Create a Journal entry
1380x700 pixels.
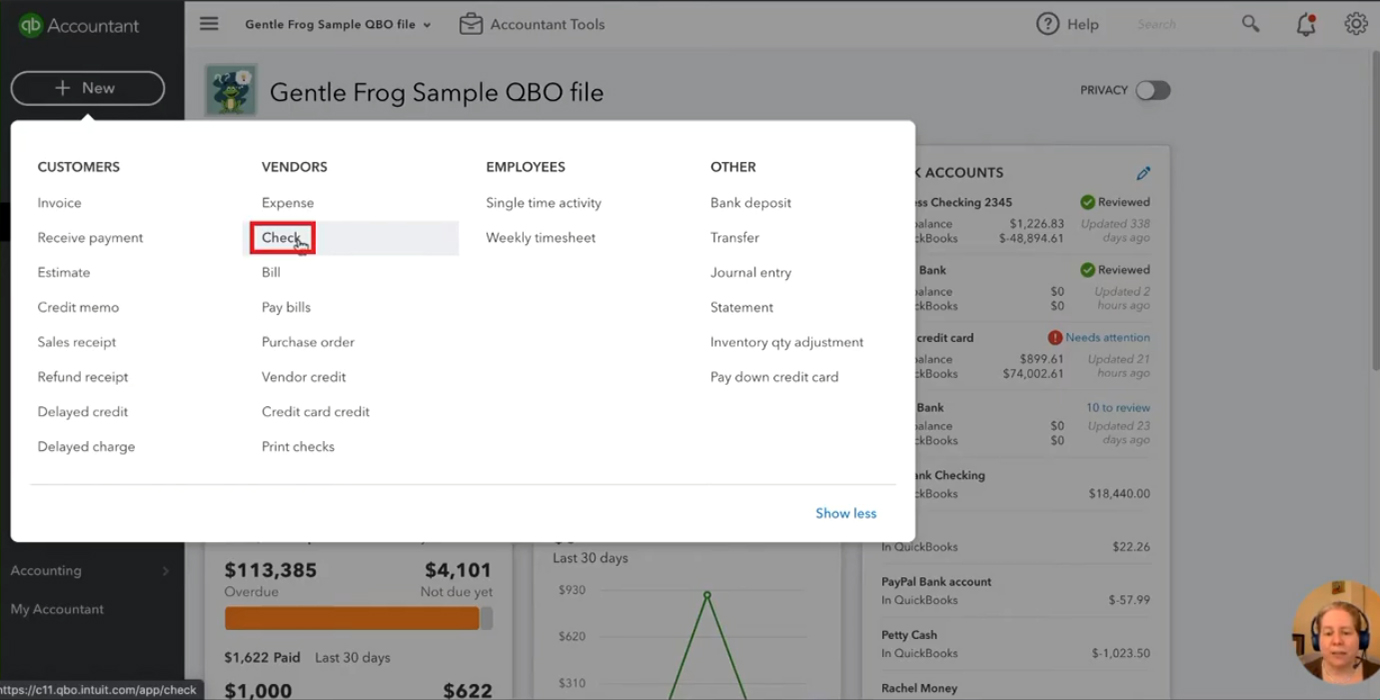751,273
